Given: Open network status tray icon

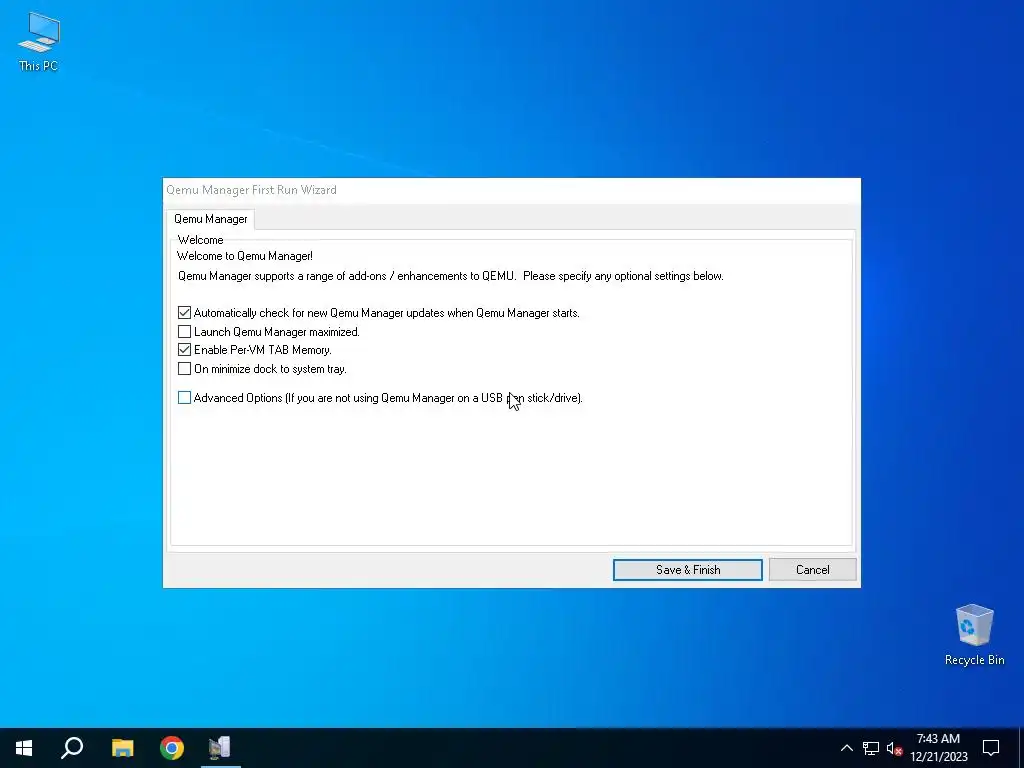Looking at the screenshot, I should click(x=871, y=748).
